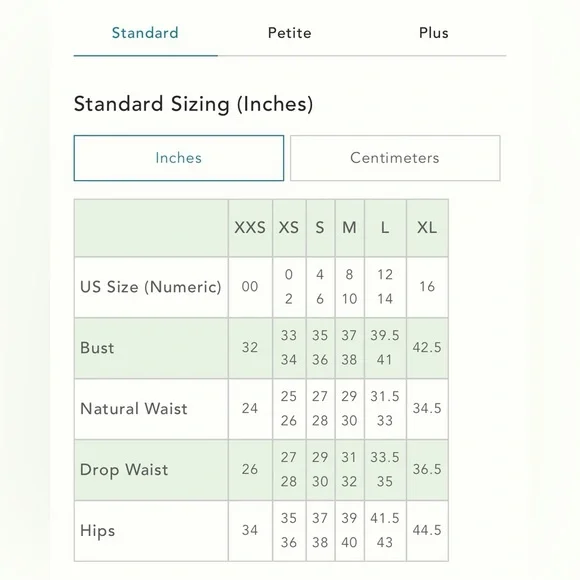Select the Standard sizing tab
This screenshot has width=580, height=580.
click(145, 33)
